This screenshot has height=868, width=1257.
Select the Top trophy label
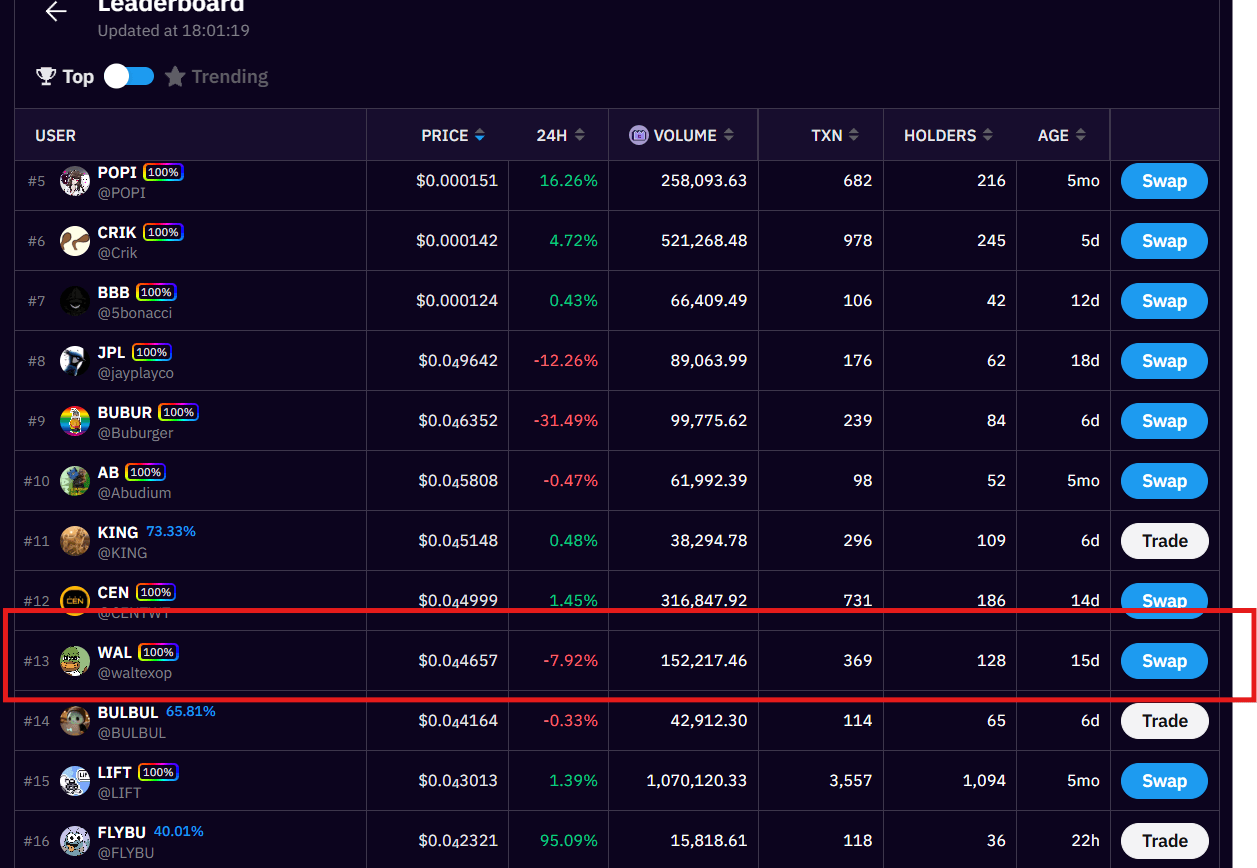click(x=65, y=77)
